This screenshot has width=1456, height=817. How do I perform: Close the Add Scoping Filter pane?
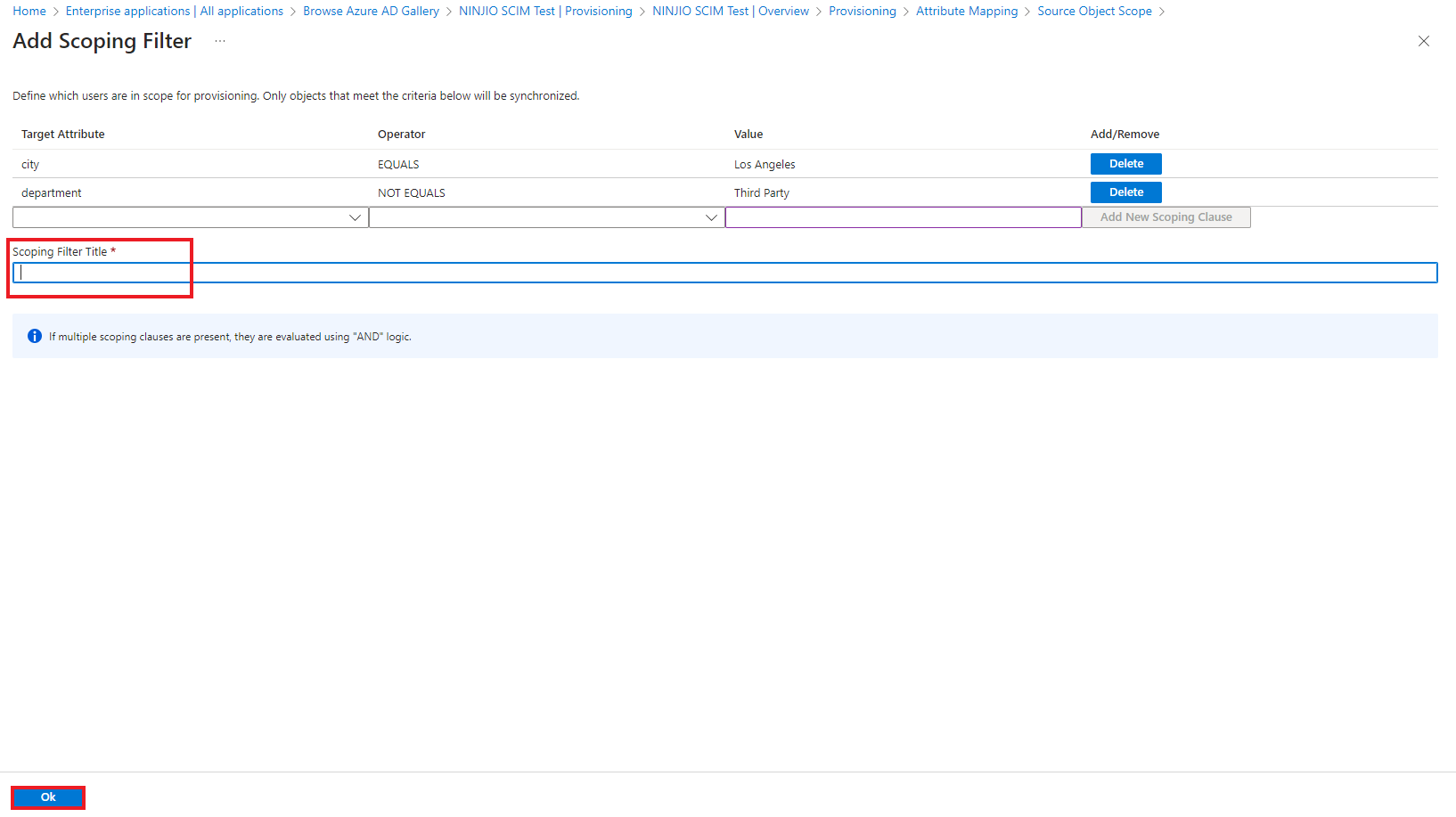pos(1423,41)
